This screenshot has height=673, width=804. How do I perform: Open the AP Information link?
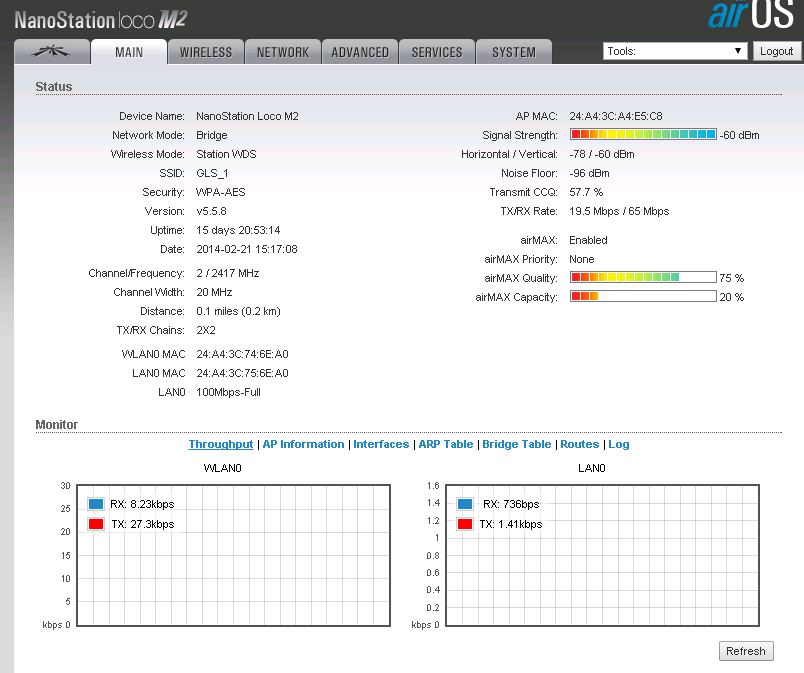304,444
